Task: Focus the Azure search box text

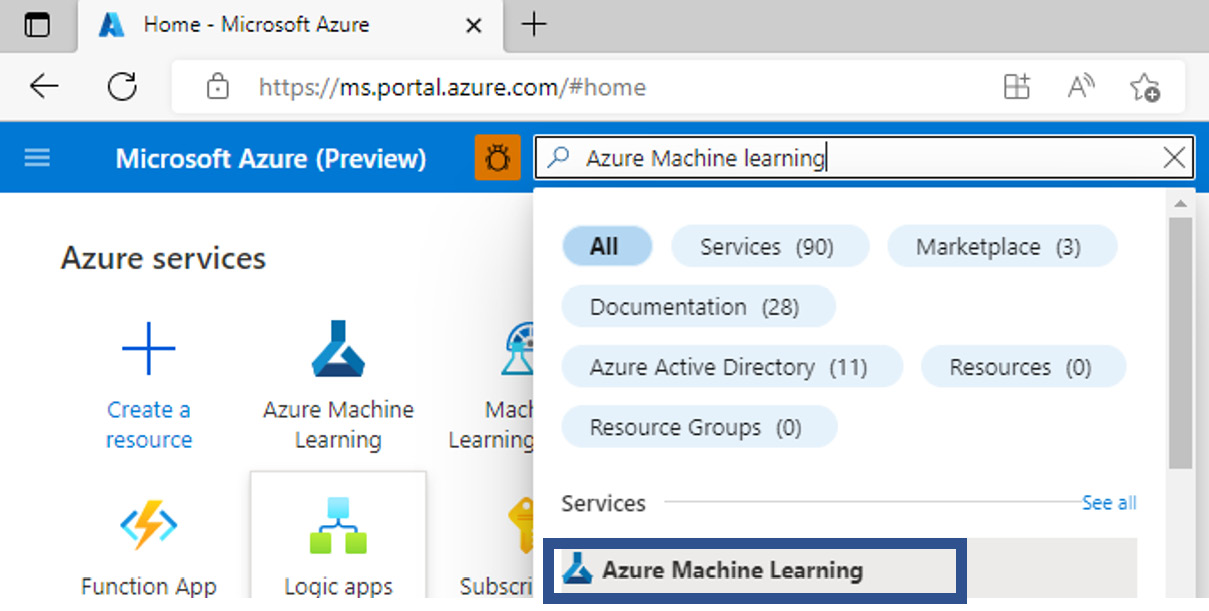Action: click(x=706, y=158)
